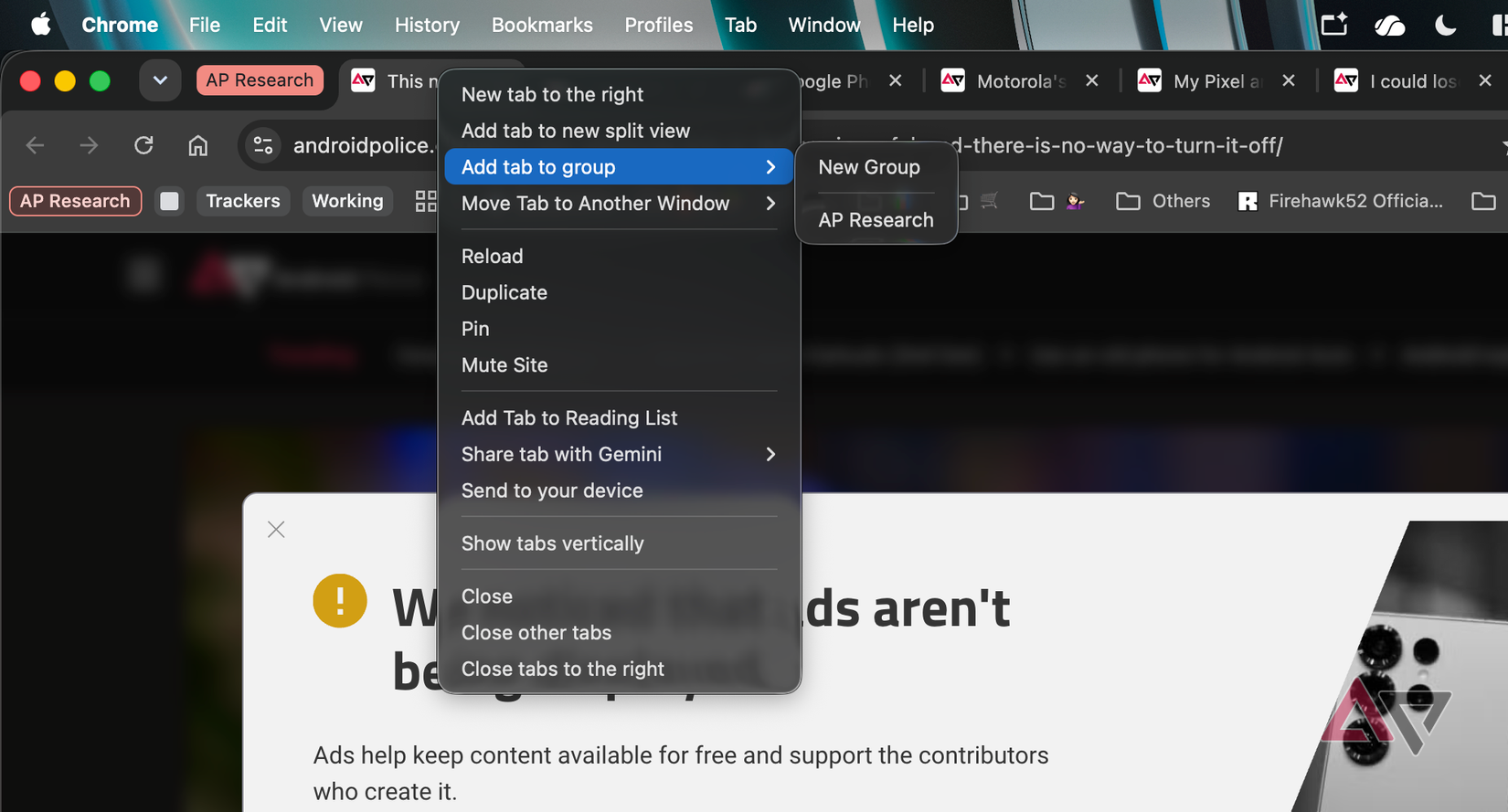This screenshot has width=1508, height=812.
Task: Select Duplicate in the context menu
Action: pos(619,292)
